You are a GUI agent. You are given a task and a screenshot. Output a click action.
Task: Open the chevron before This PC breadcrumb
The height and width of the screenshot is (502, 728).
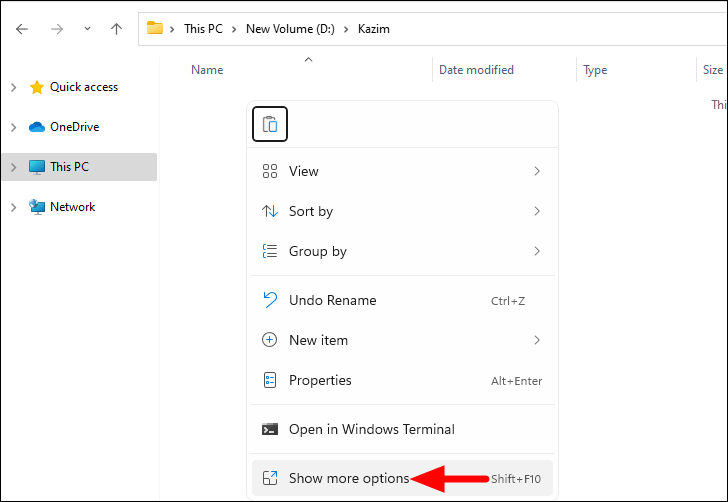[x=172, y=29]
